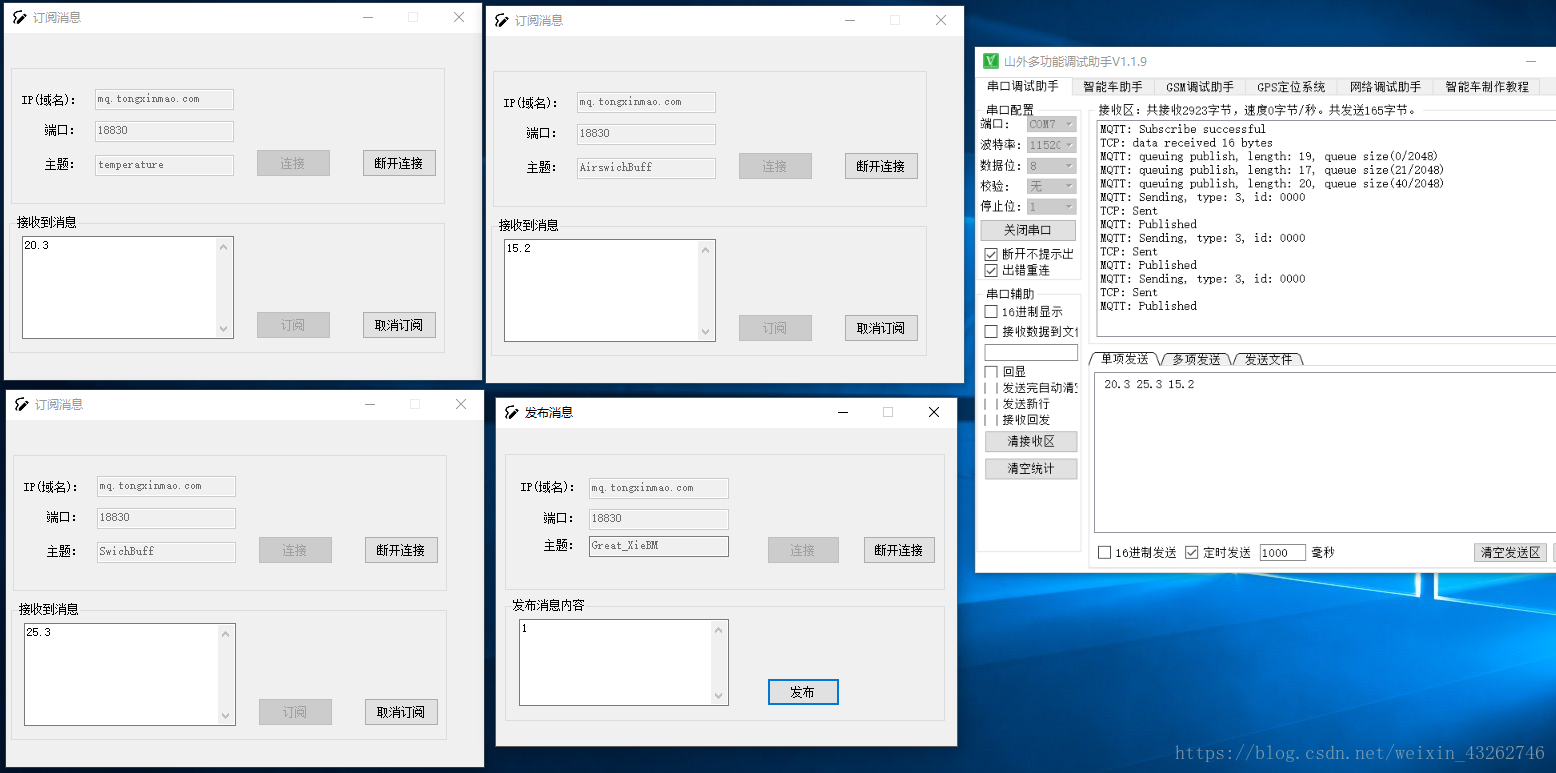Click 取消订阅 in the temperature topic window
Image resolution: width=1556 pixels, height=773 pixels.
tap(399, 325)
